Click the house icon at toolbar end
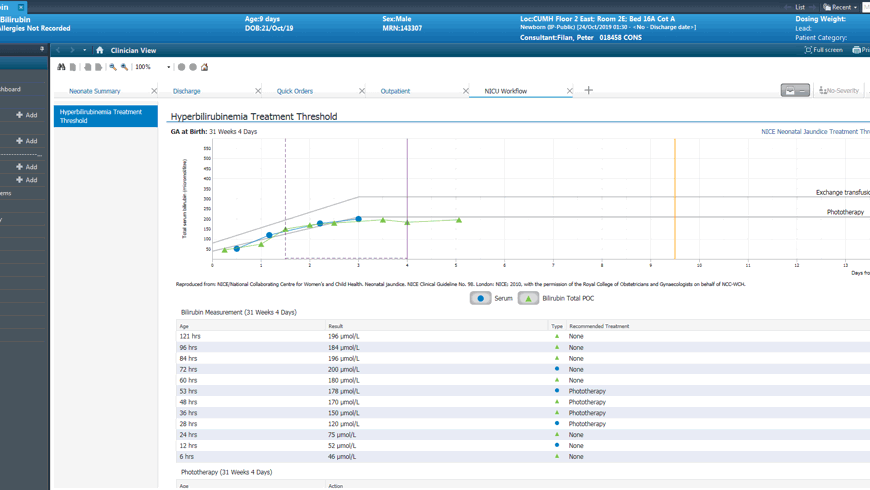 click(x=205, y=67)
